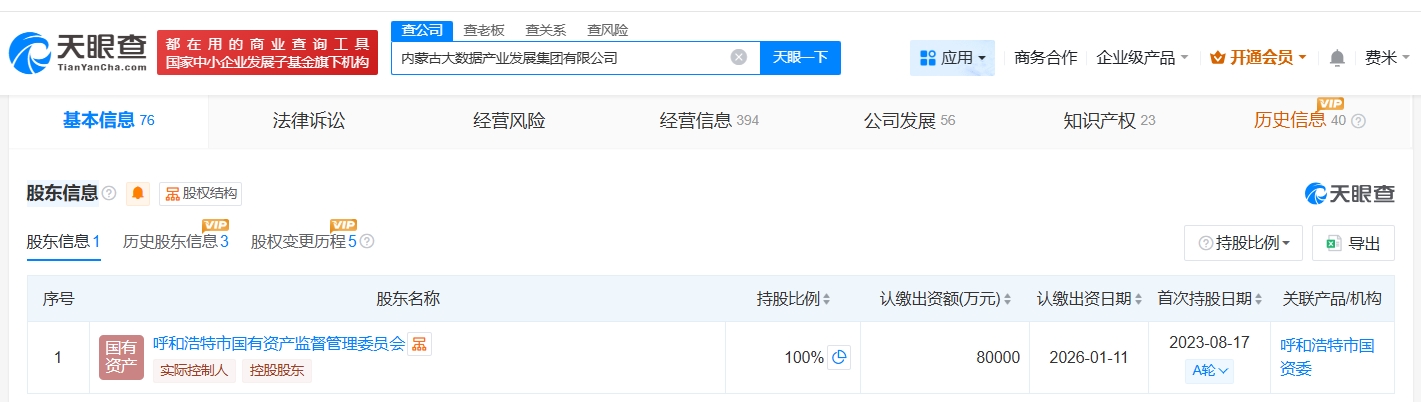The width and height of the screenshot is (1421, 402).
Task: Click the help icon beside 股权变更历程
Action: click(367, 241)
